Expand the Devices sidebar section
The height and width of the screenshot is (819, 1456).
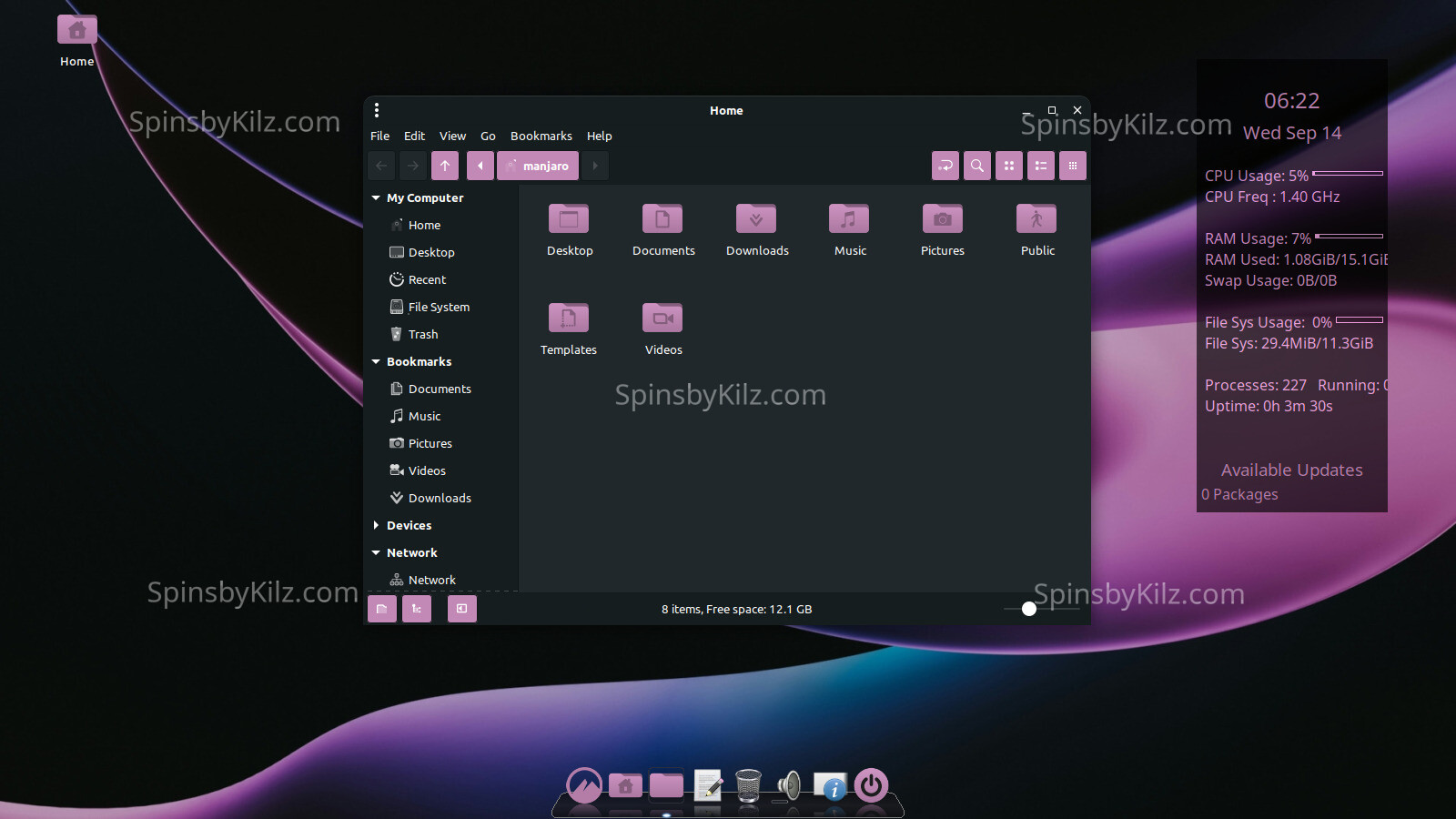click(x=376, y=526)
